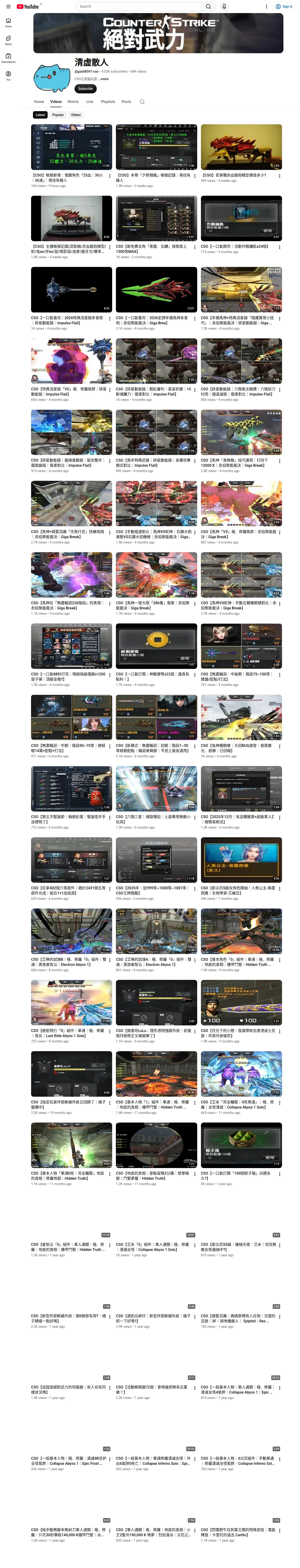Switch to the channel Shorts tab
The image size is (300, 1568).
73,102
